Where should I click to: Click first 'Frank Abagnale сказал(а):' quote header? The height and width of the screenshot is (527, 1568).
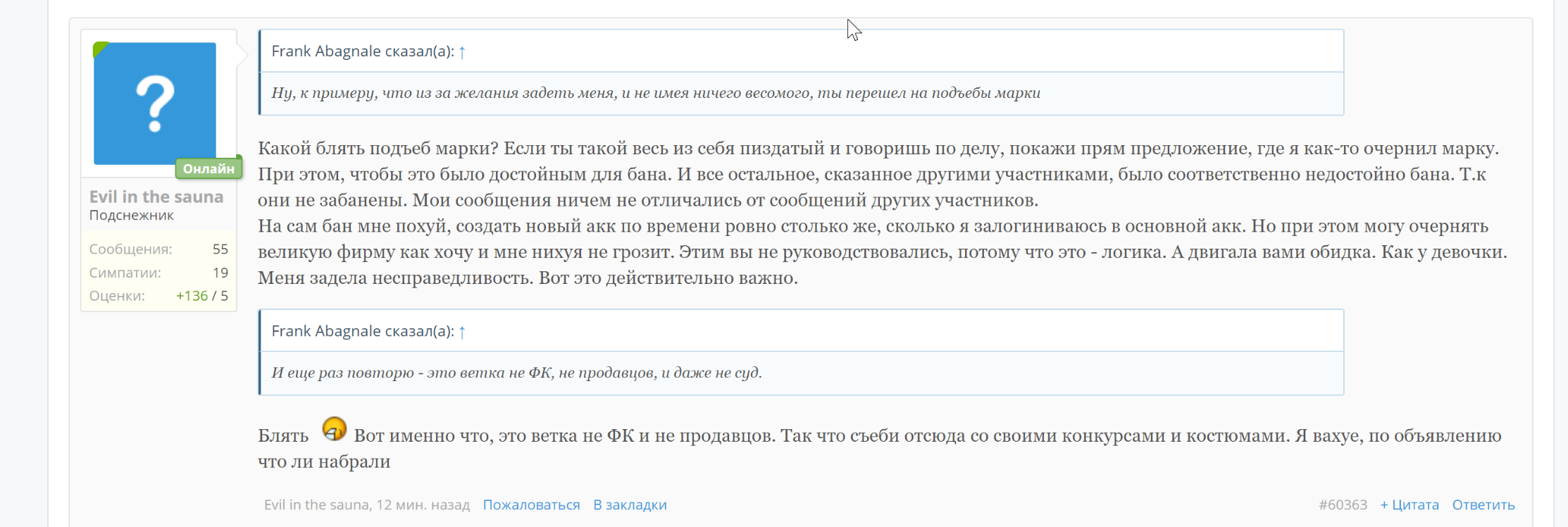pos(363,51)
